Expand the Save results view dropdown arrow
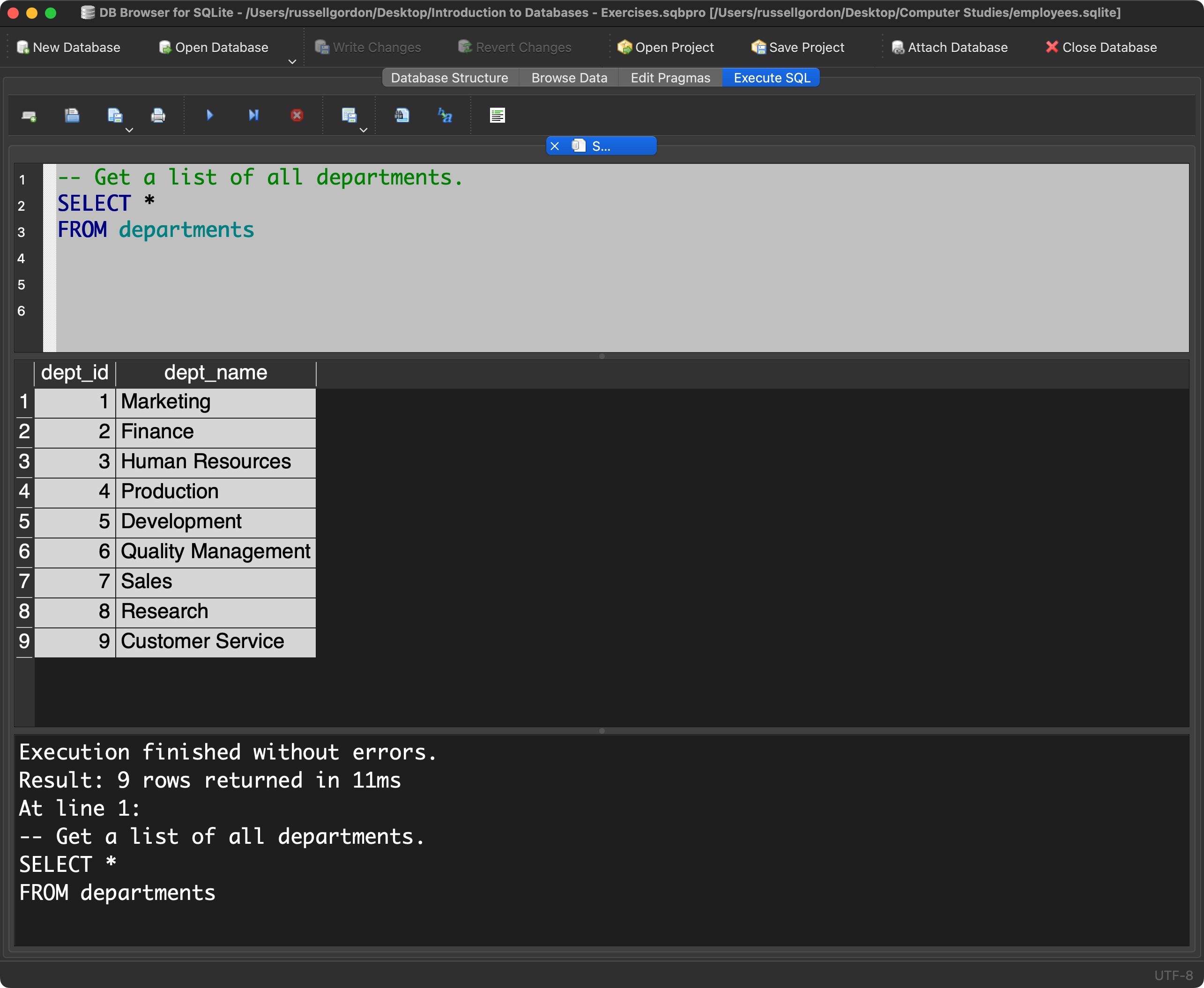Image resolution: width=1204 pixels, height=988 pixels. (364, 130)
